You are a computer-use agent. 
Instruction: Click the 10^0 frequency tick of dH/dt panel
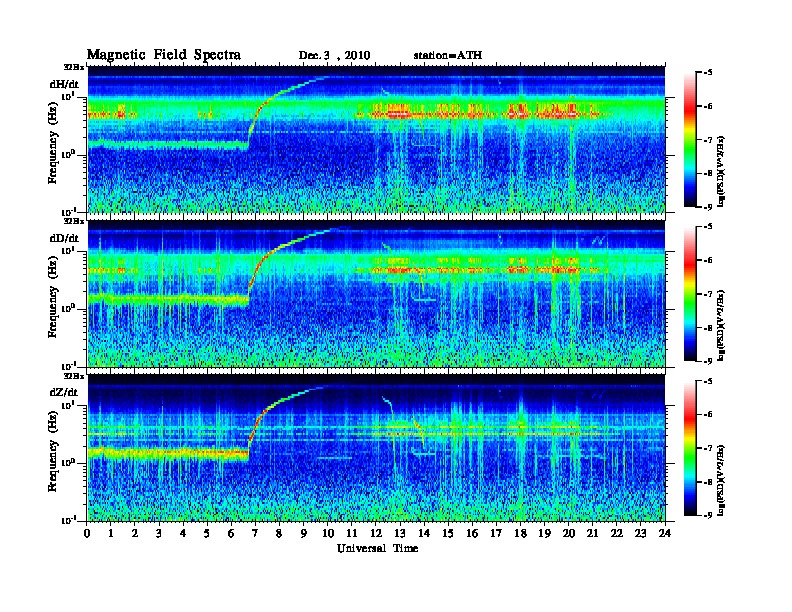(68, 155)
